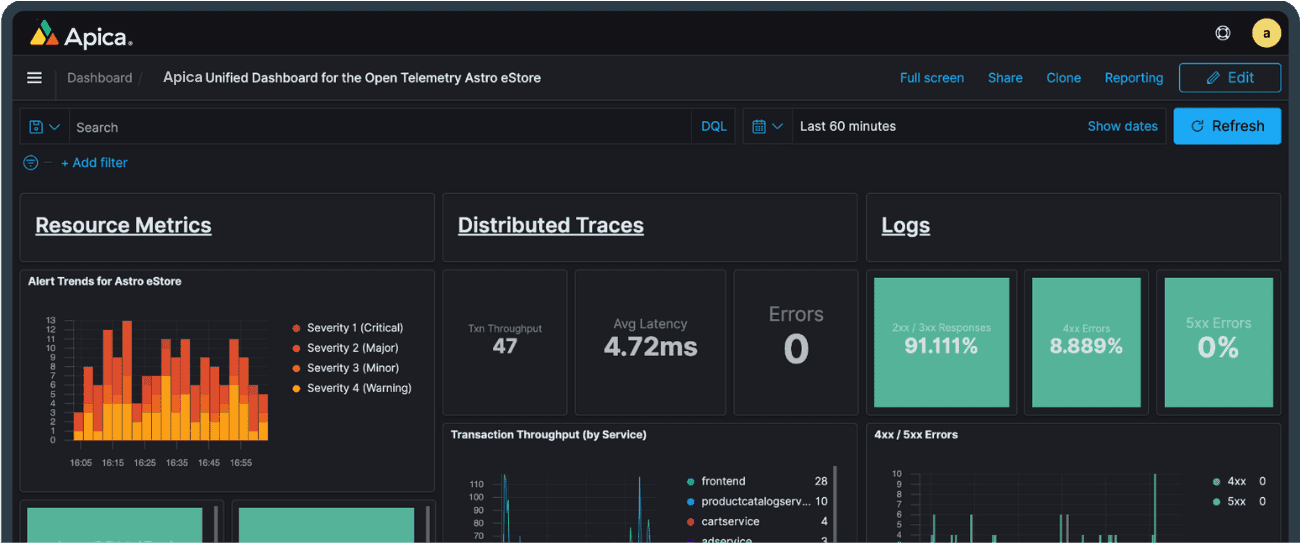Click the Add filter link
1300x543 pixels.
pyautogui.click(x=94, y=163)
